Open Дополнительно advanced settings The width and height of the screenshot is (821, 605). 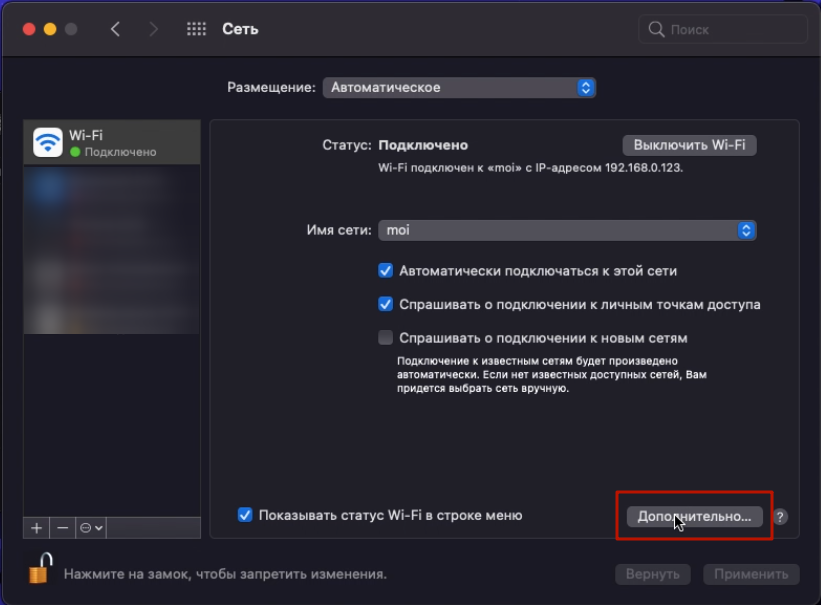[694, 516]
